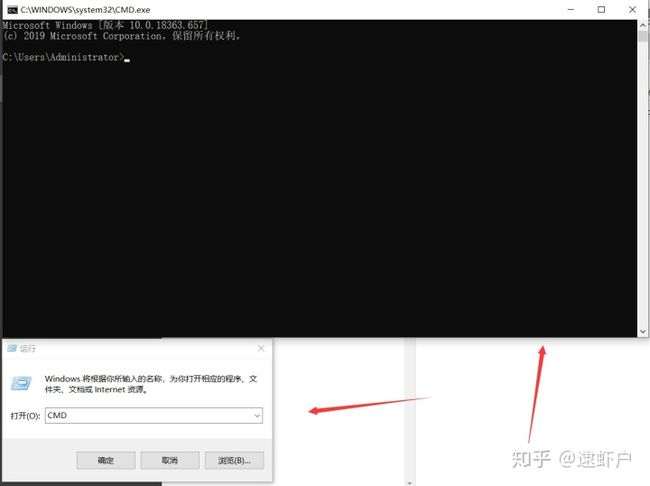Screen dimensions: 650x486
Task: Click the background page scrollbar down arrow
Action: (x=410, y=483)
